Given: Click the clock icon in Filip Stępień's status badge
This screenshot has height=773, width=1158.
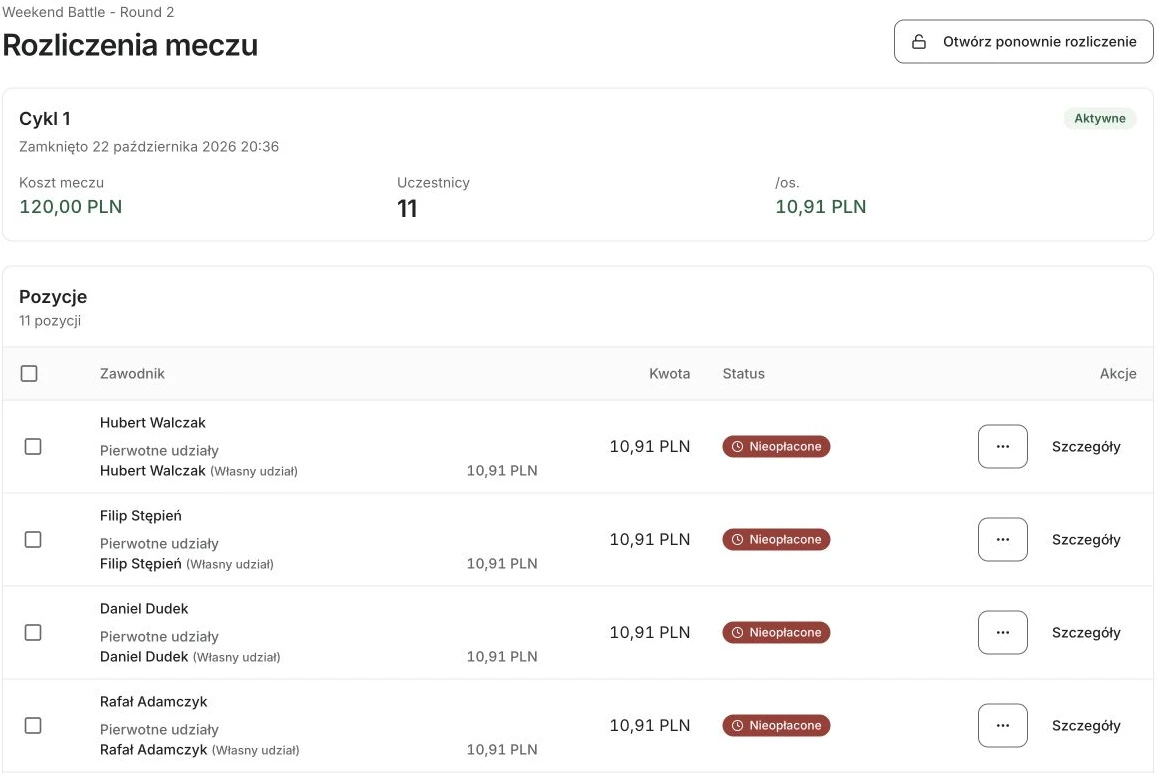Looking at the screenshot, I should 737,540.
